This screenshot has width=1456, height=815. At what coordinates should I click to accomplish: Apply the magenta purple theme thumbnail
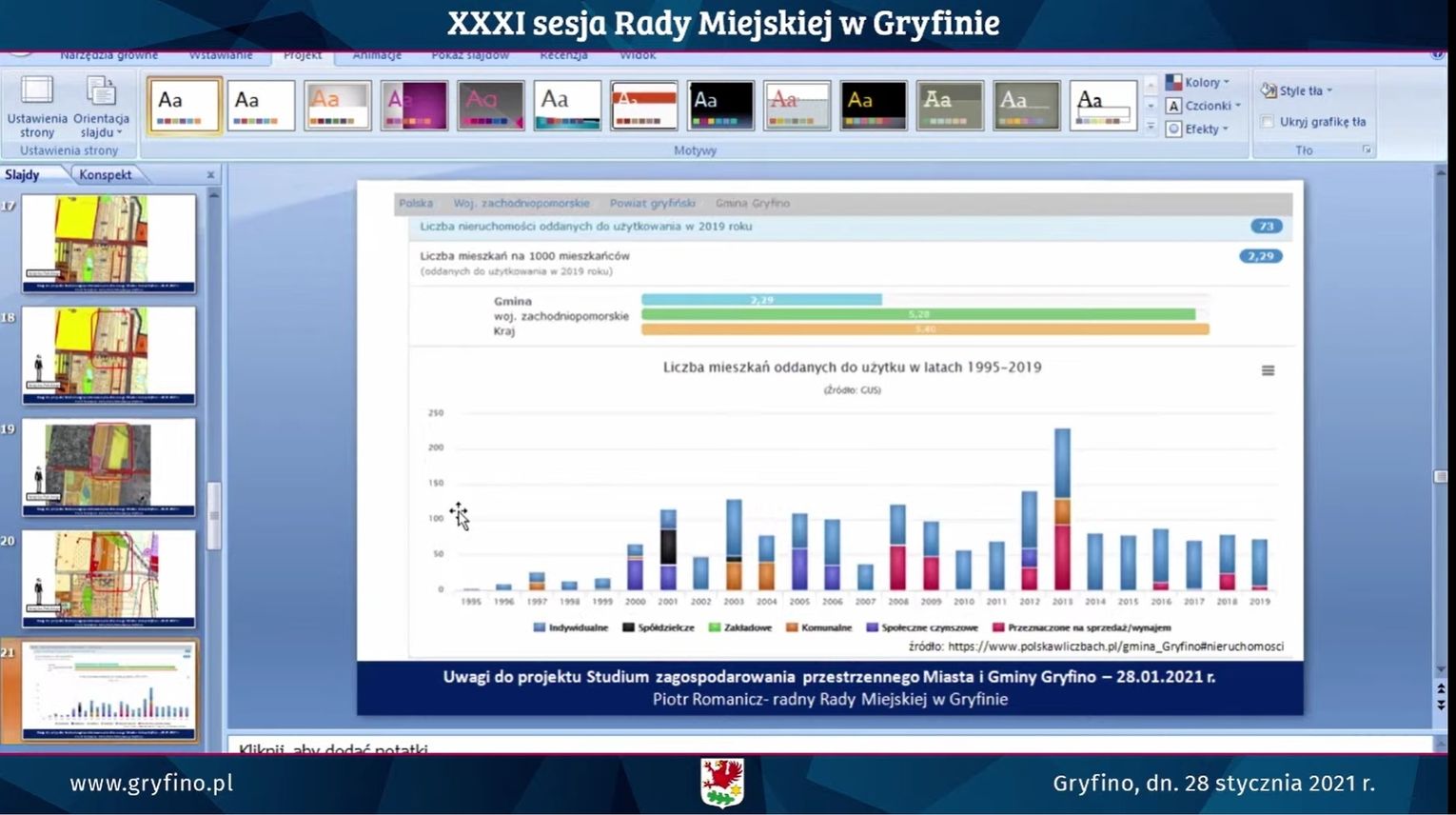click(x=414, y=105)
